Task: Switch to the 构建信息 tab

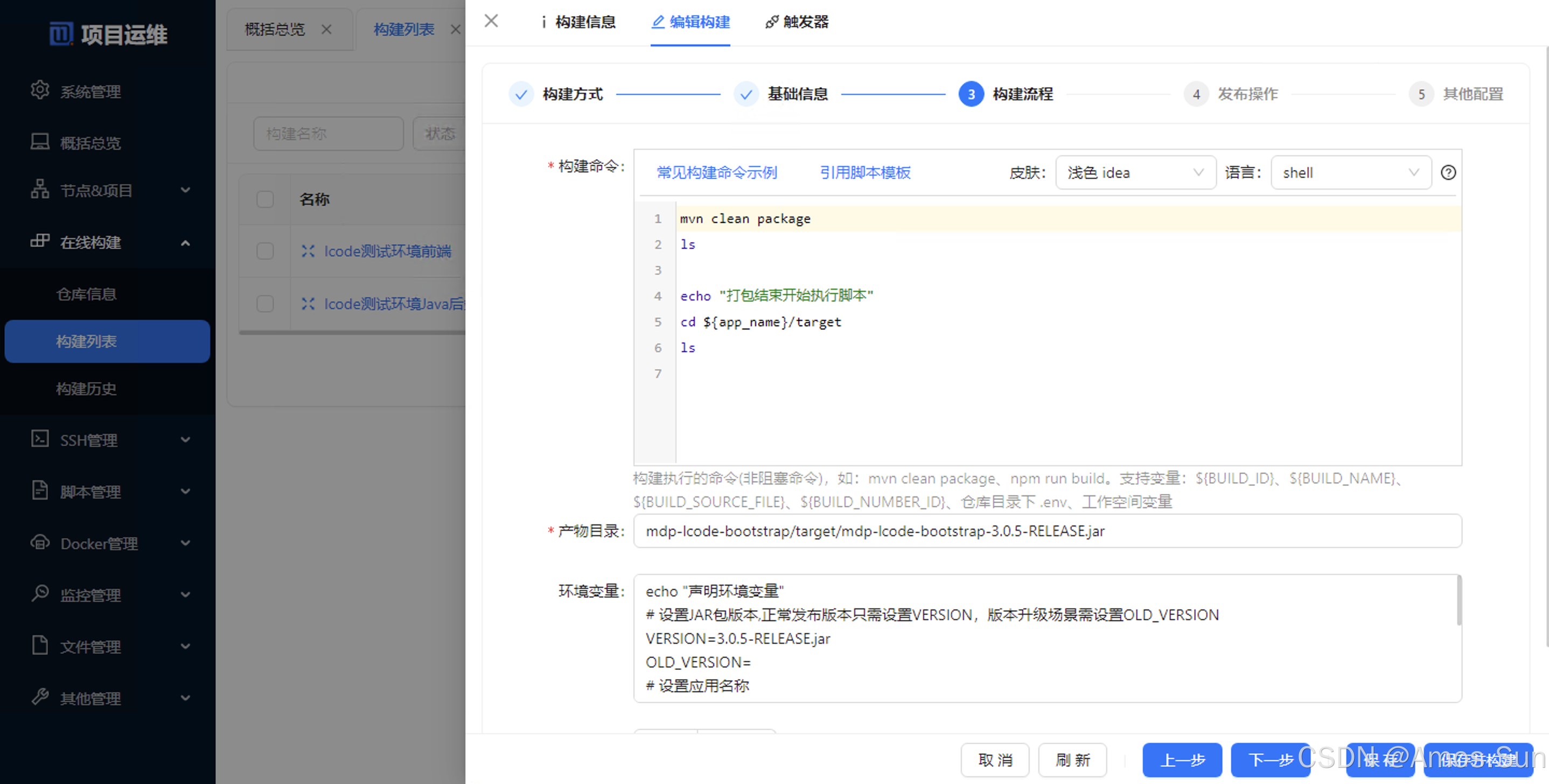Action: click(x=578, y=22)
